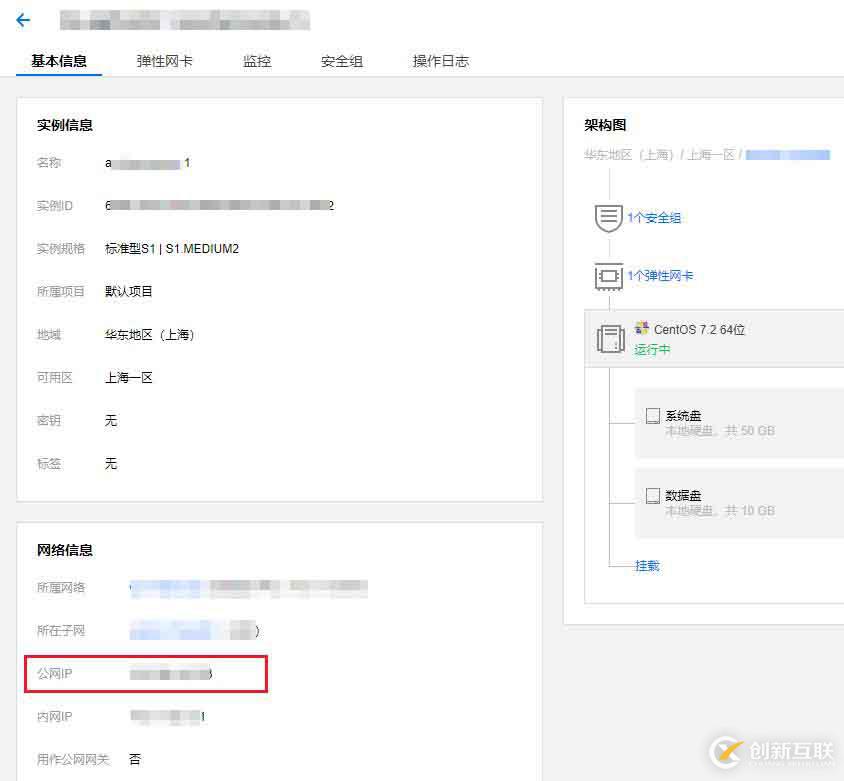Select the 上海一区 availability zone value

pos(129,378)
